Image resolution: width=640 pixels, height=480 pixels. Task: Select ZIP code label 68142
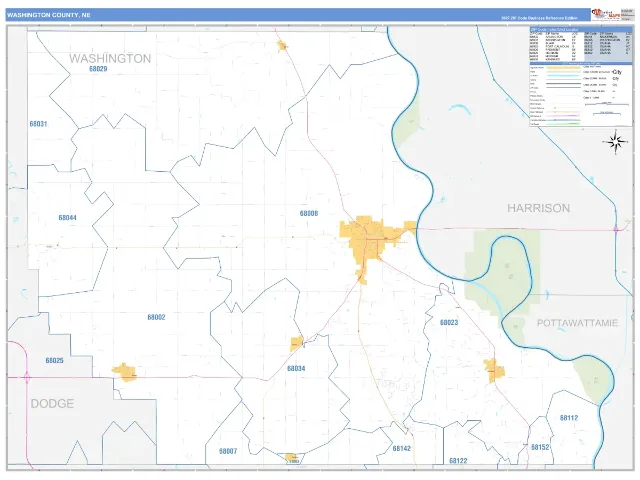tap(402, 448)
